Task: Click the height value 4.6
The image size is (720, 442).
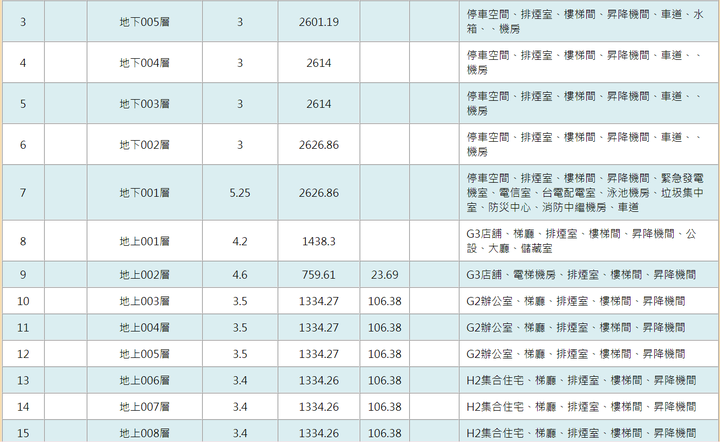Action: click(240, 274)
